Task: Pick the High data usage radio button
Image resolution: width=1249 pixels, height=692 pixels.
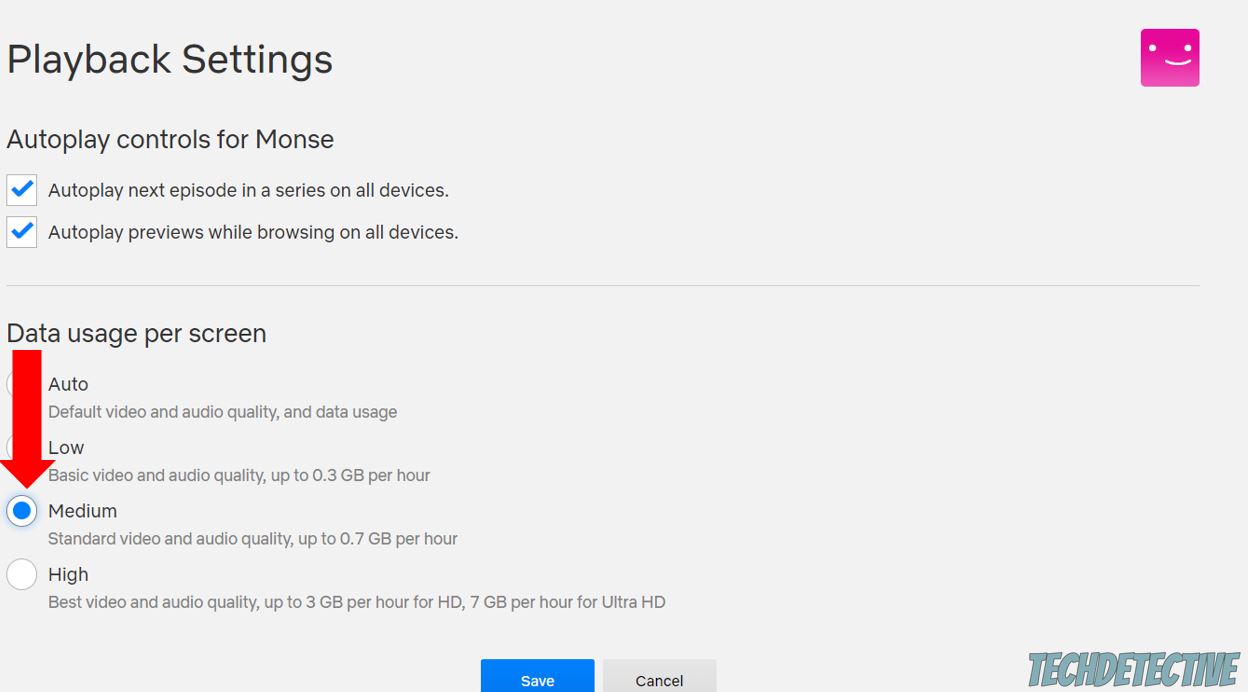Action: click(x=22, y=574)
